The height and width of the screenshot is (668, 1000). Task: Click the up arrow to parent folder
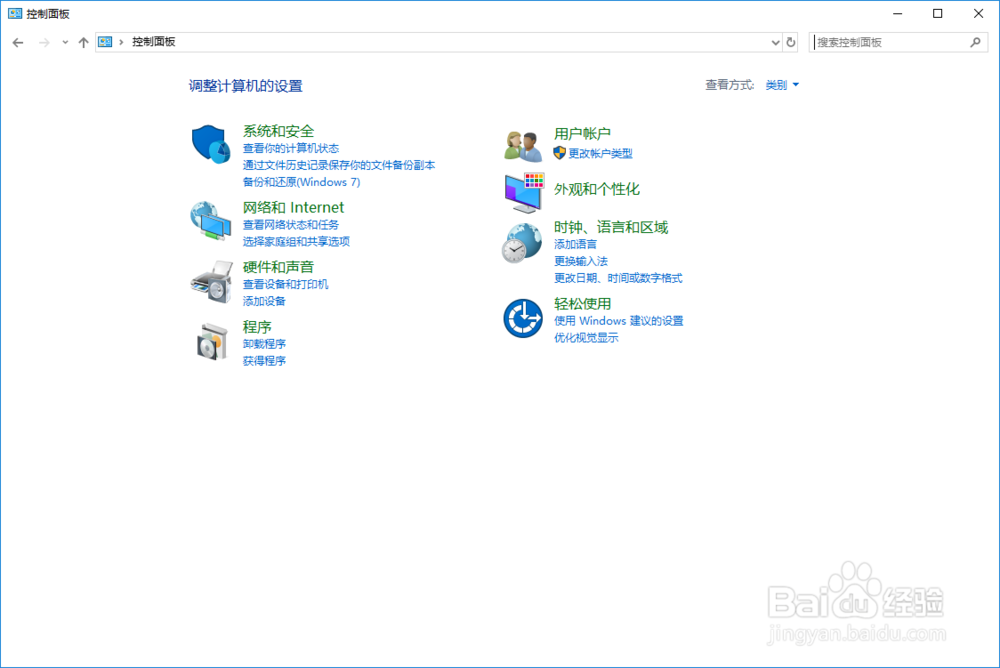(x=83, y=43)
